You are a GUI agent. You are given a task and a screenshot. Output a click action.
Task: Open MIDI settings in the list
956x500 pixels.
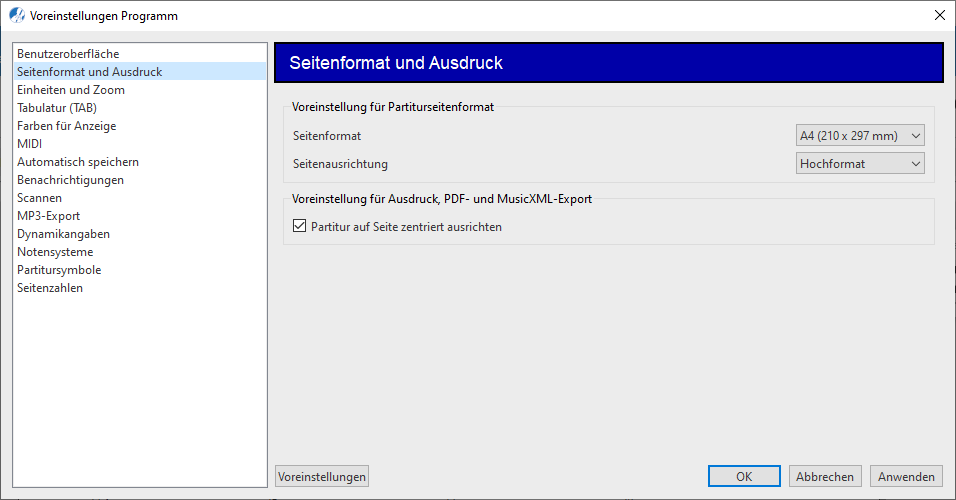pos(30,144)
